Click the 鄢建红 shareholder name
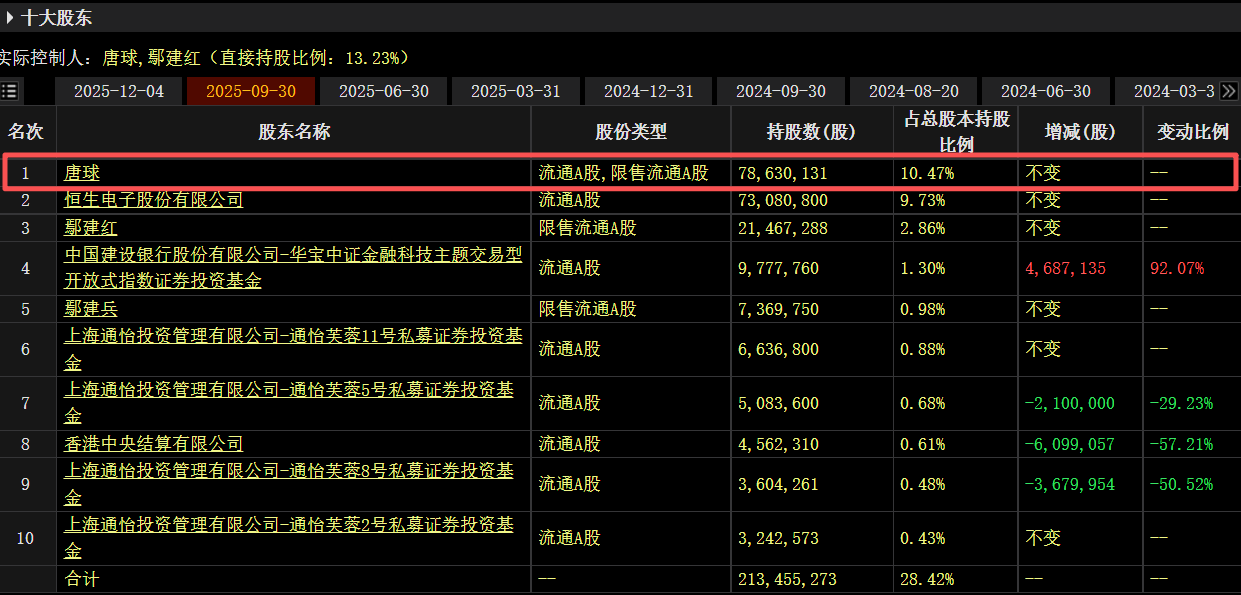Screen dimensions: 1241x595 coord(91,228)
